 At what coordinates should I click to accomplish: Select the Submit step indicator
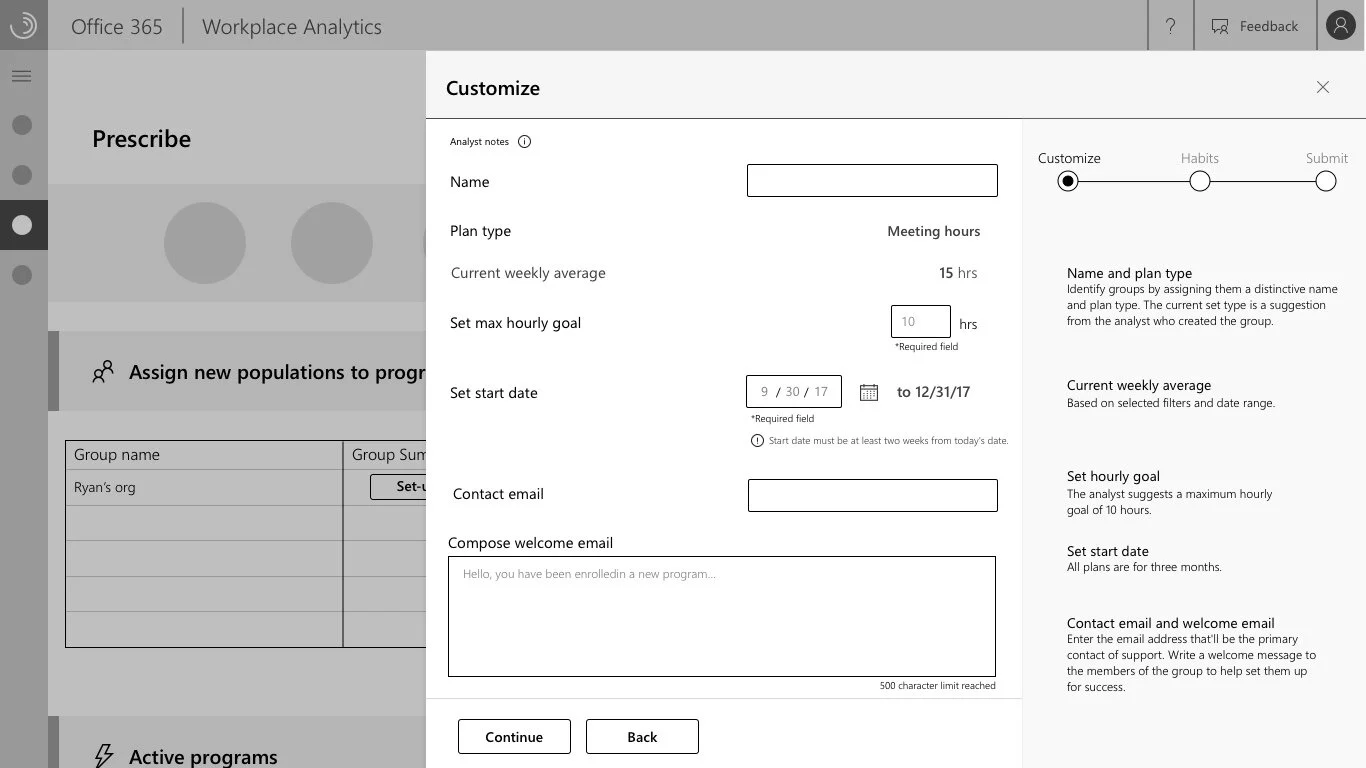1325,181
